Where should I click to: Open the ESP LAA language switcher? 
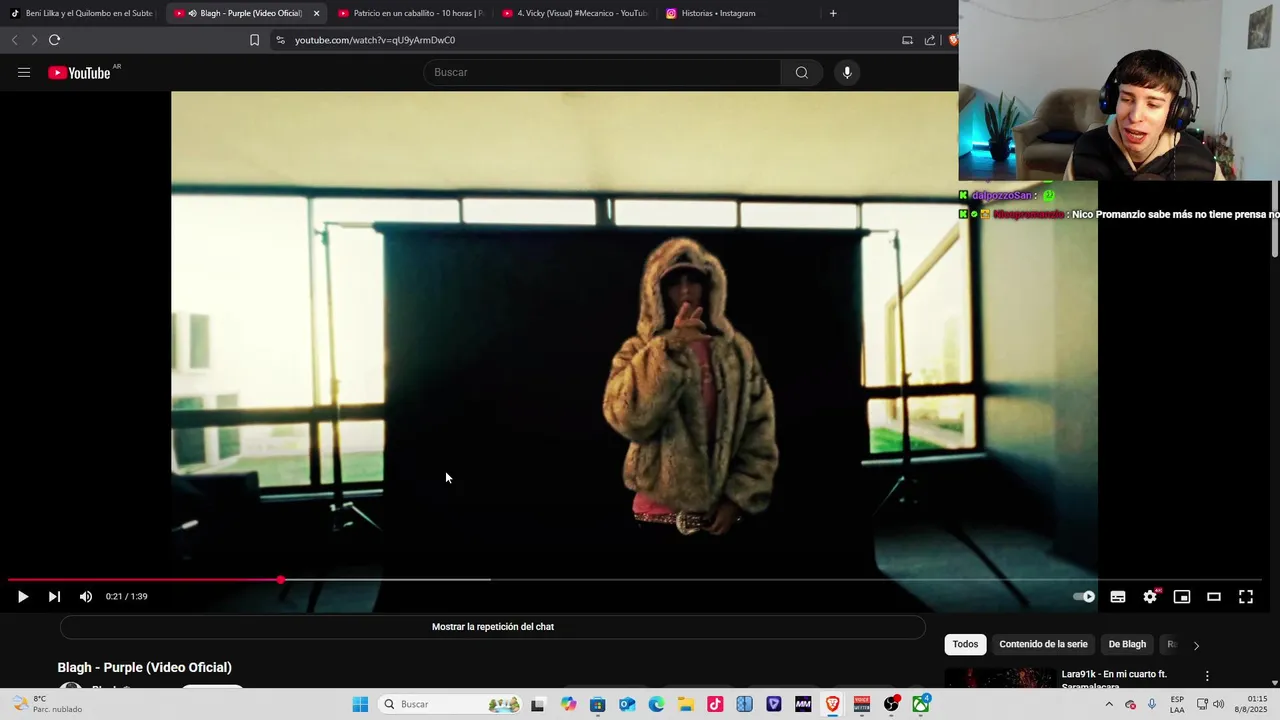click(1177, 704)
